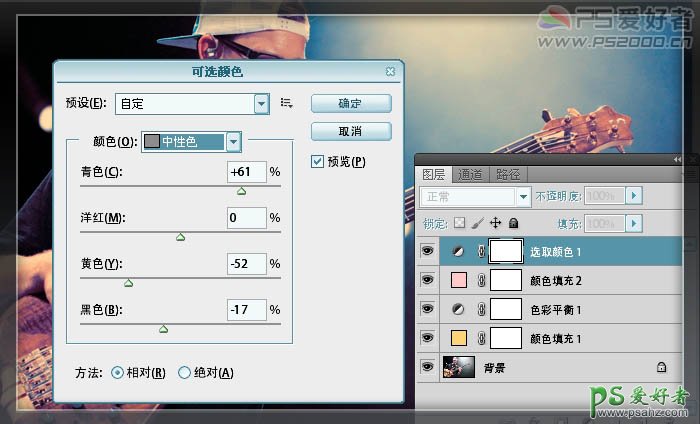Click the 青色 cyan slider handle
Viewport: 700px width, 424px height.
click(x=241, y=190)
